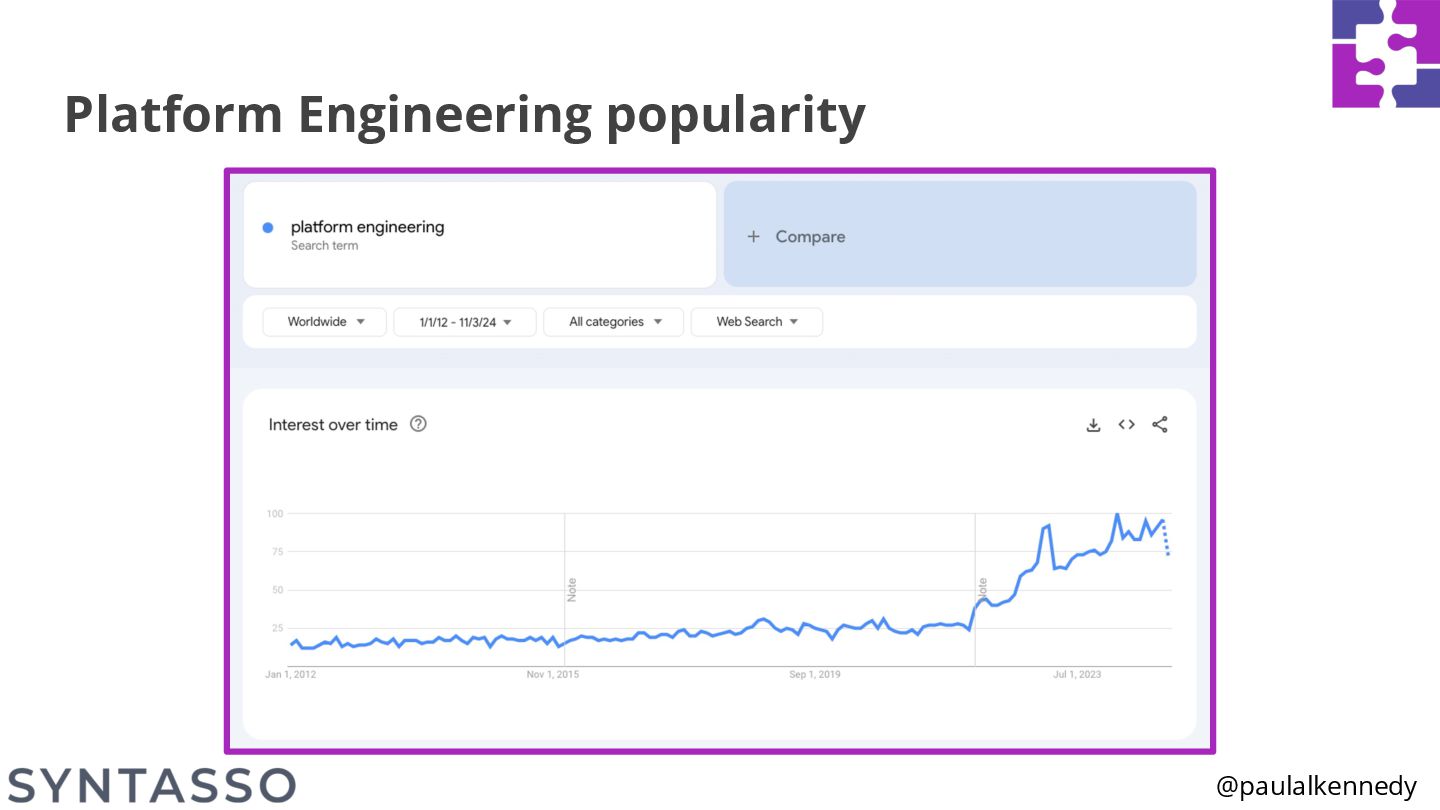Open the Web Search type dropdown

click(x=756, y=322)
